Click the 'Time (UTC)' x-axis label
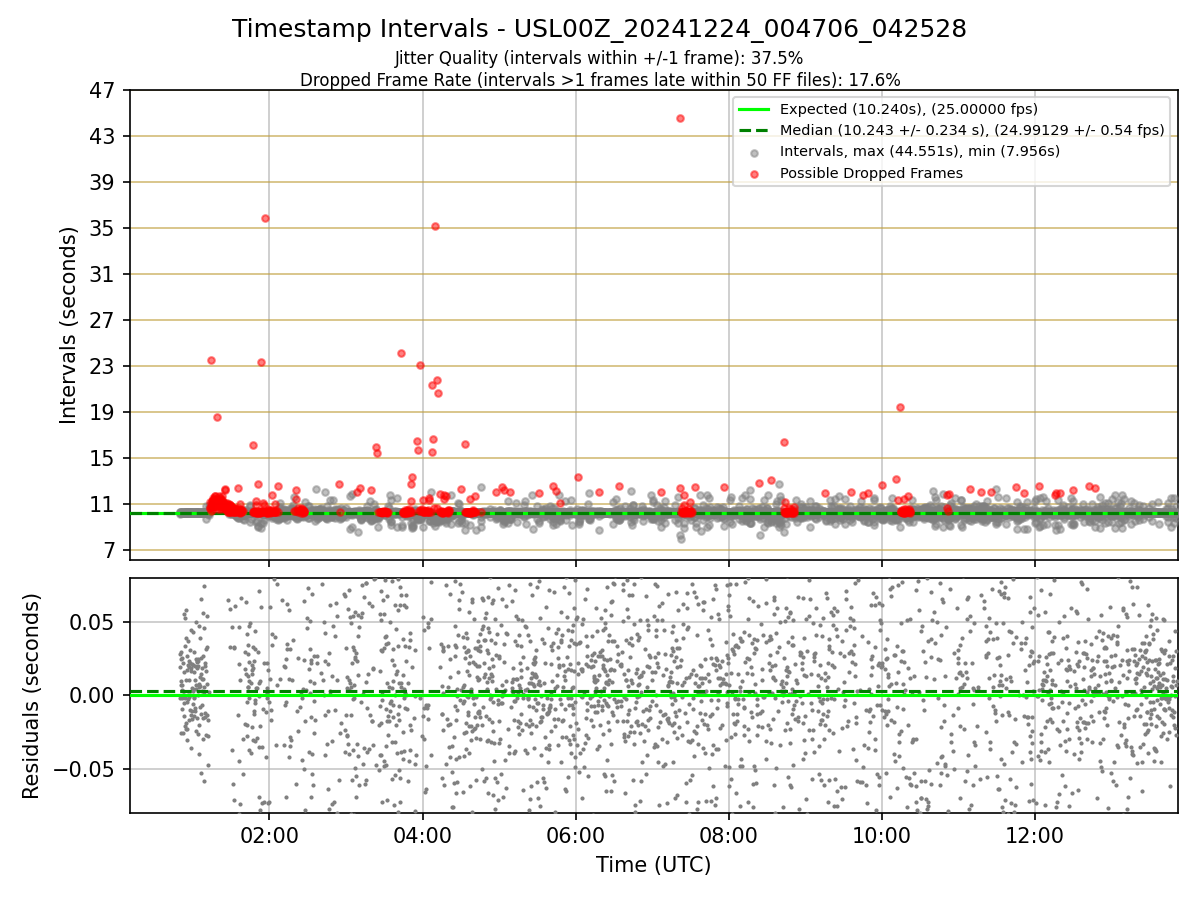1200x900 pixels. pyautogui.click(x=653, y=865)
